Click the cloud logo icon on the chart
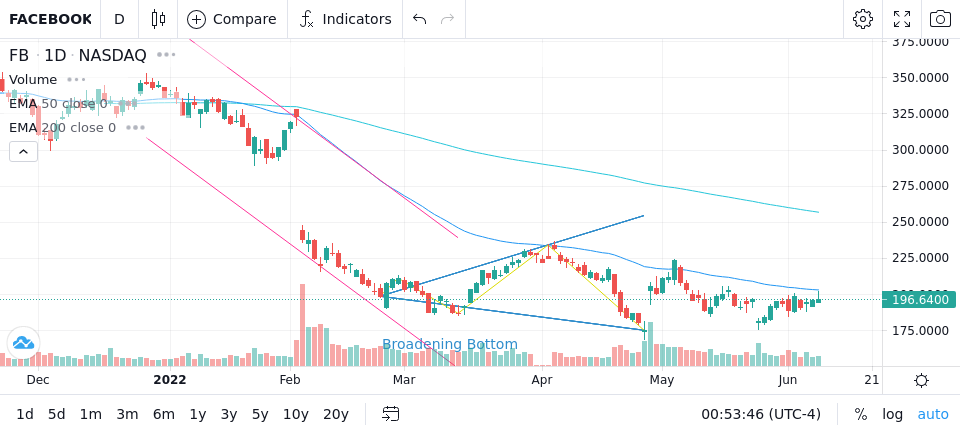 (23, 342)
